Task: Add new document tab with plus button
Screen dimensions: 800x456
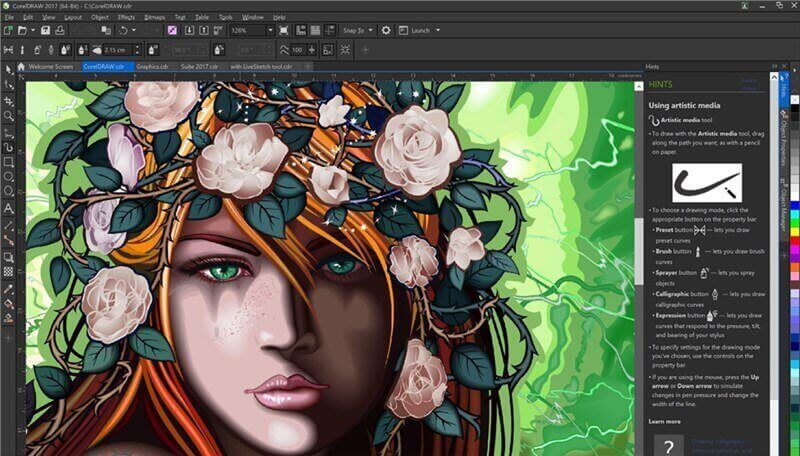Action: click(x=308, y=66)
